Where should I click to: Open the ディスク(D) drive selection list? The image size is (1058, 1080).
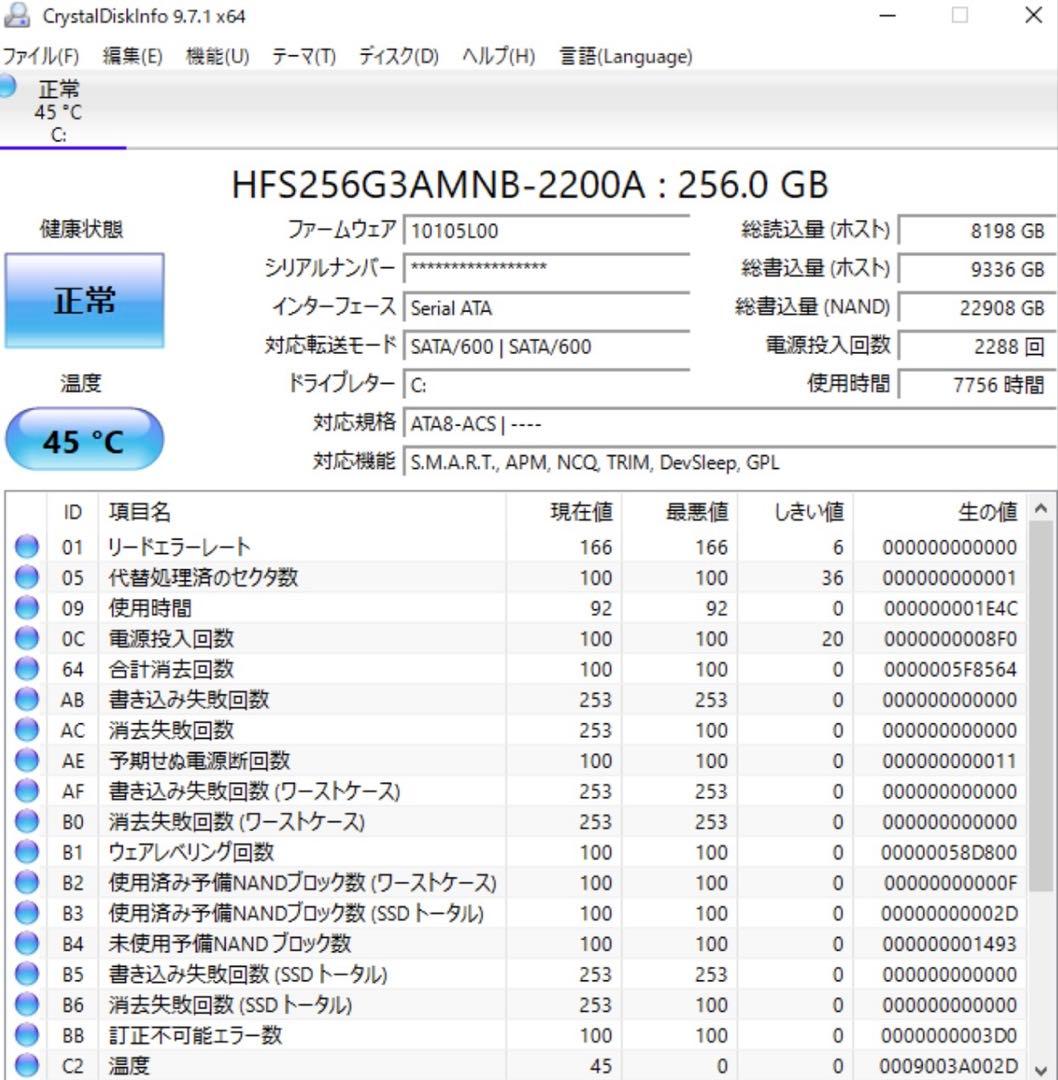tap(399, 56)
